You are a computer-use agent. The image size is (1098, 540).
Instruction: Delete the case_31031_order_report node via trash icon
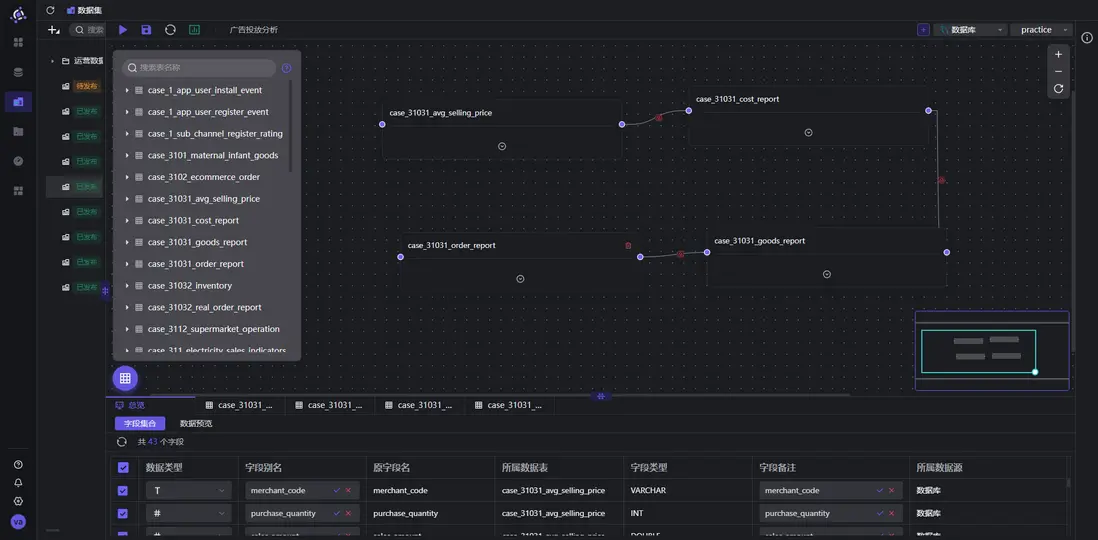628,245
